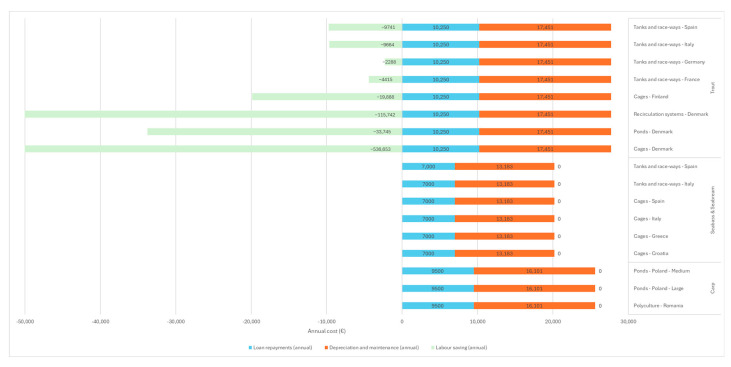Screen dimensions: 731x367
Task: Select the Labour saving (annual) legend label
Action: [461, 348]
